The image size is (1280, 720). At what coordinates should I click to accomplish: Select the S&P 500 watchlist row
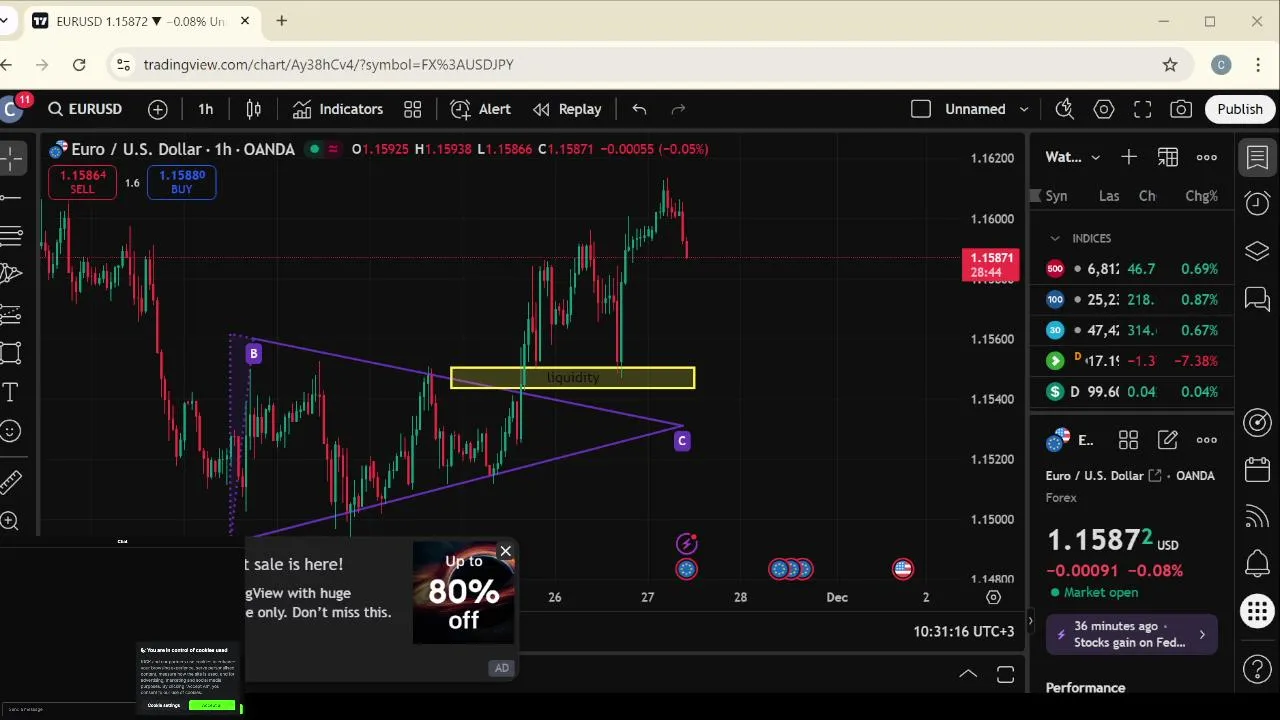pyautogui.click(x=1132, y=269)
